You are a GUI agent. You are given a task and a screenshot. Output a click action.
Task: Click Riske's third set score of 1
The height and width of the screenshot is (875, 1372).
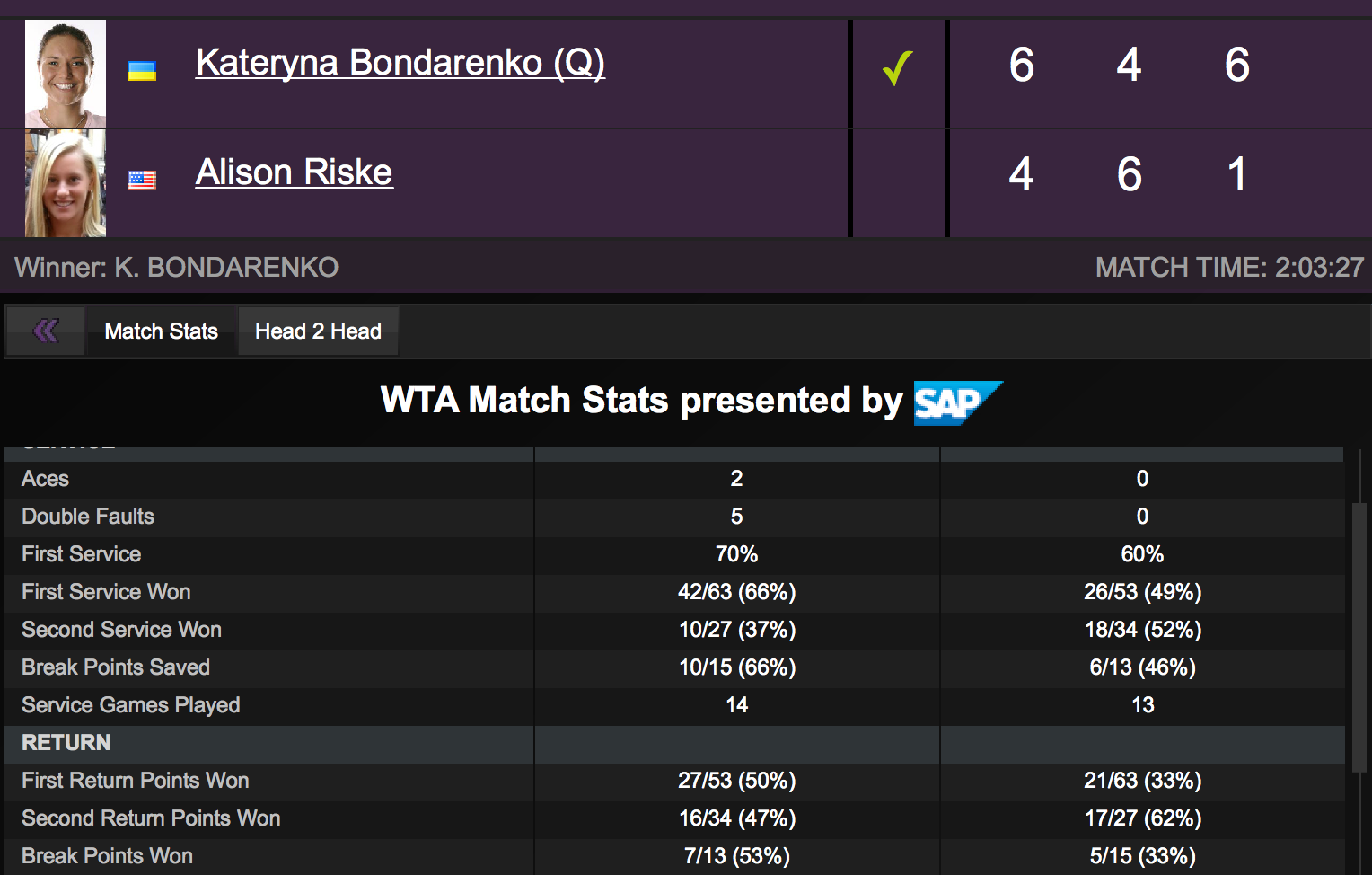pyautogui.click(x=1236, y=174)
